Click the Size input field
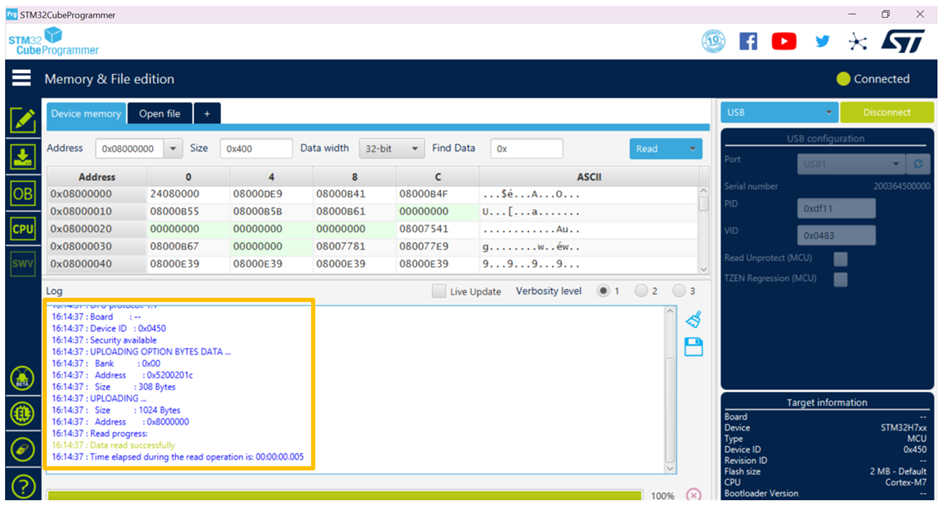 click(x=256, y=149)
